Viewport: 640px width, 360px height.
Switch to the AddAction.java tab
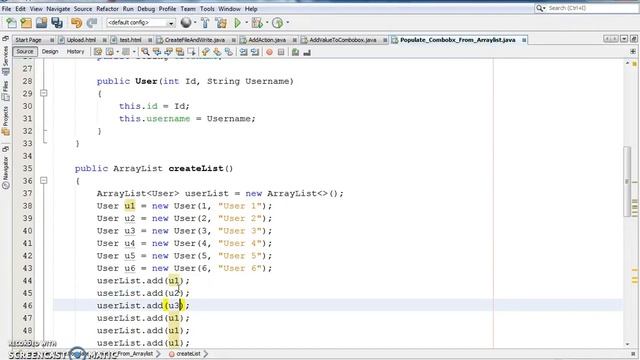(x=267, y=40)
